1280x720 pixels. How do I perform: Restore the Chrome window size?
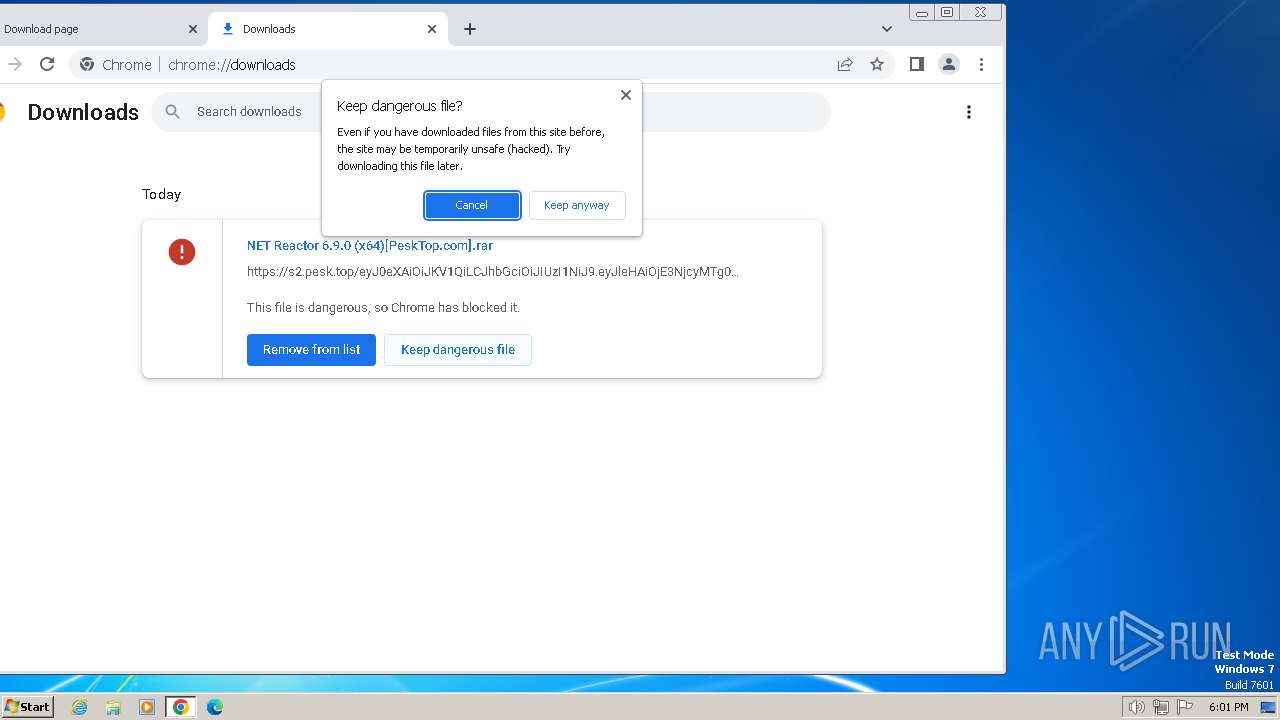click(x=947, y=12)
